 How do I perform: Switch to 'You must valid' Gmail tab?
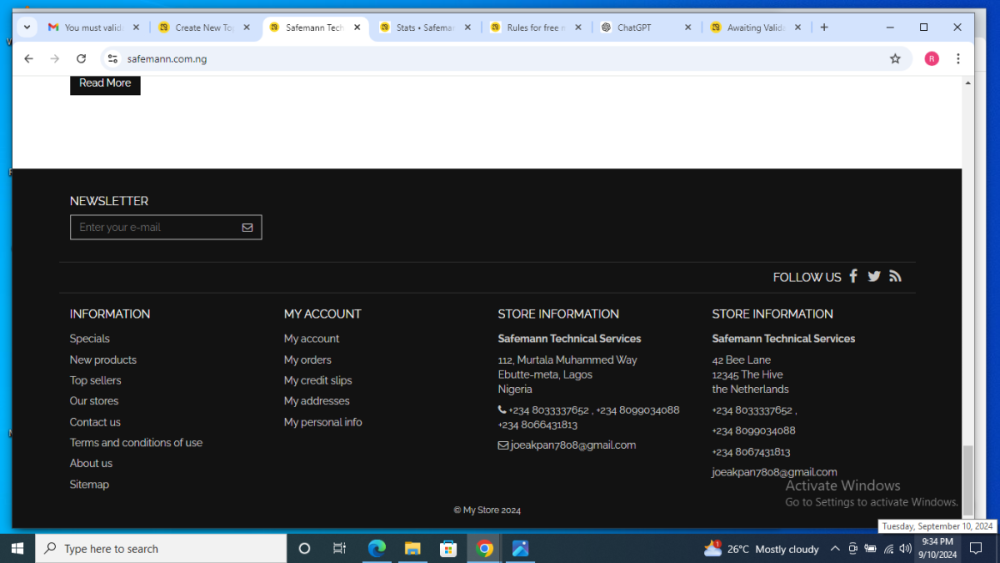[93, 27]
